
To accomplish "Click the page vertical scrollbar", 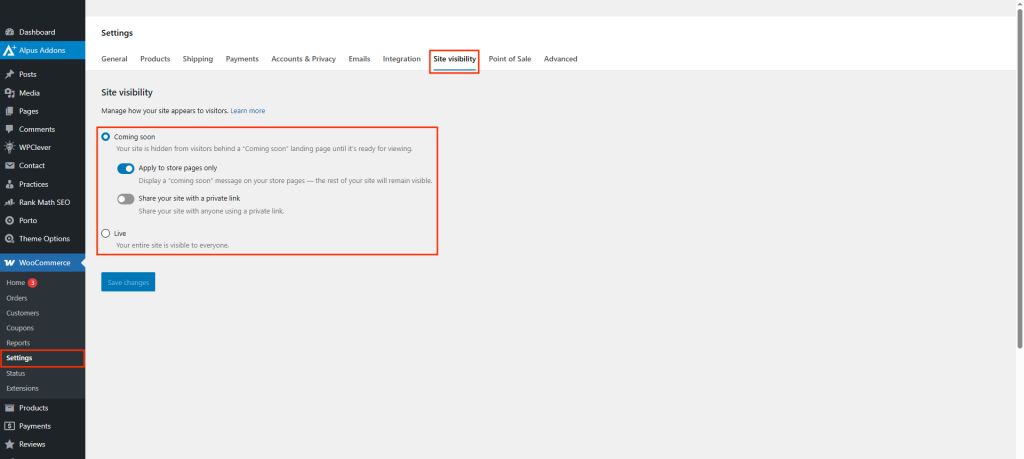I will pos(1019,180).
